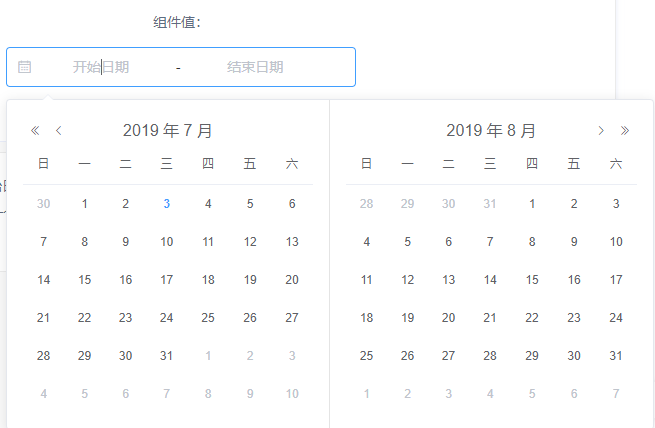Pick August 18 in right calendar
The width and height of the screenshot is (655, 428).
pyautogui.click(x=366, y=318)
